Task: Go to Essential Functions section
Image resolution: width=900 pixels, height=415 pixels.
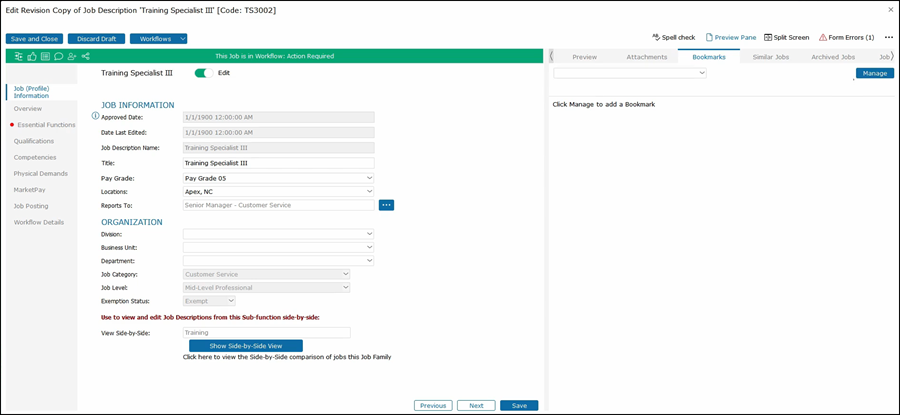Action: [x=46, y=125]
